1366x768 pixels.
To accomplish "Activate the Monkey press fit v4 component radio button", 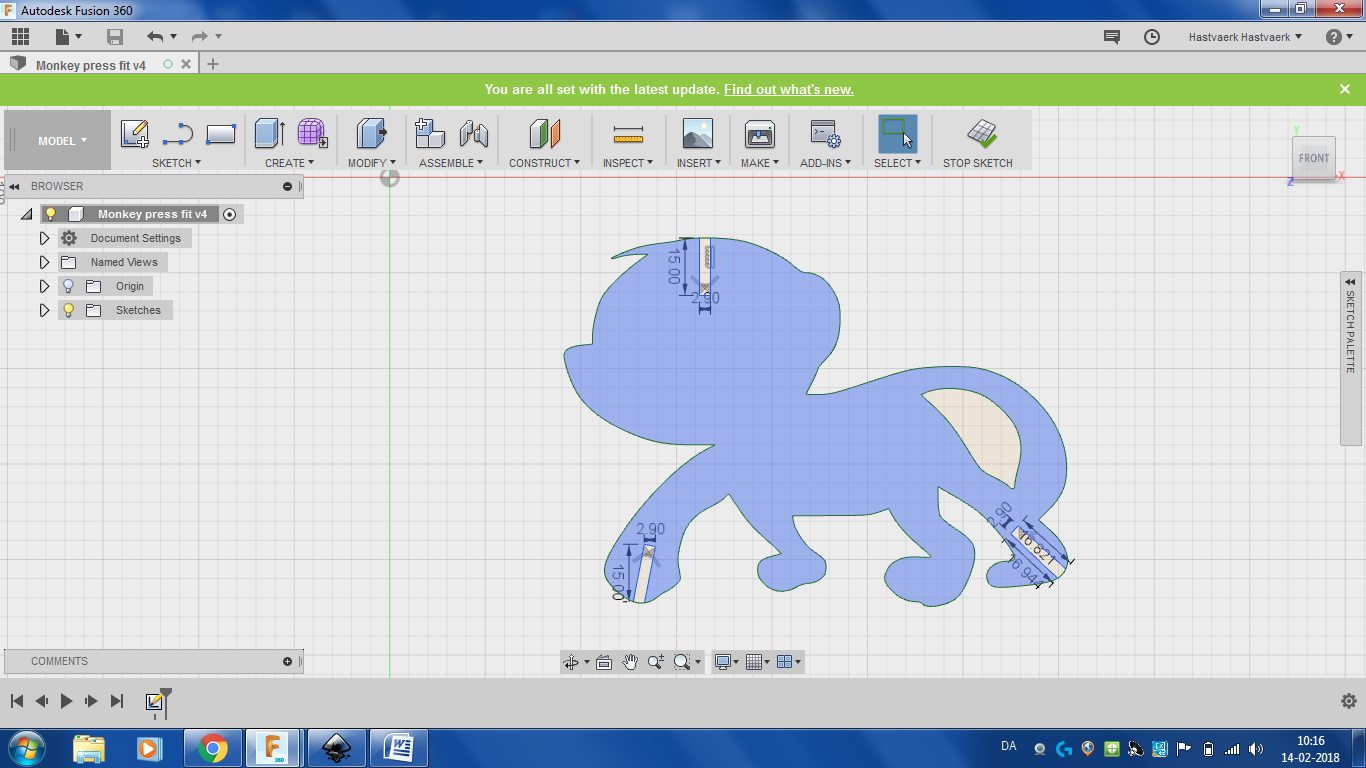I will coord(230,214).
